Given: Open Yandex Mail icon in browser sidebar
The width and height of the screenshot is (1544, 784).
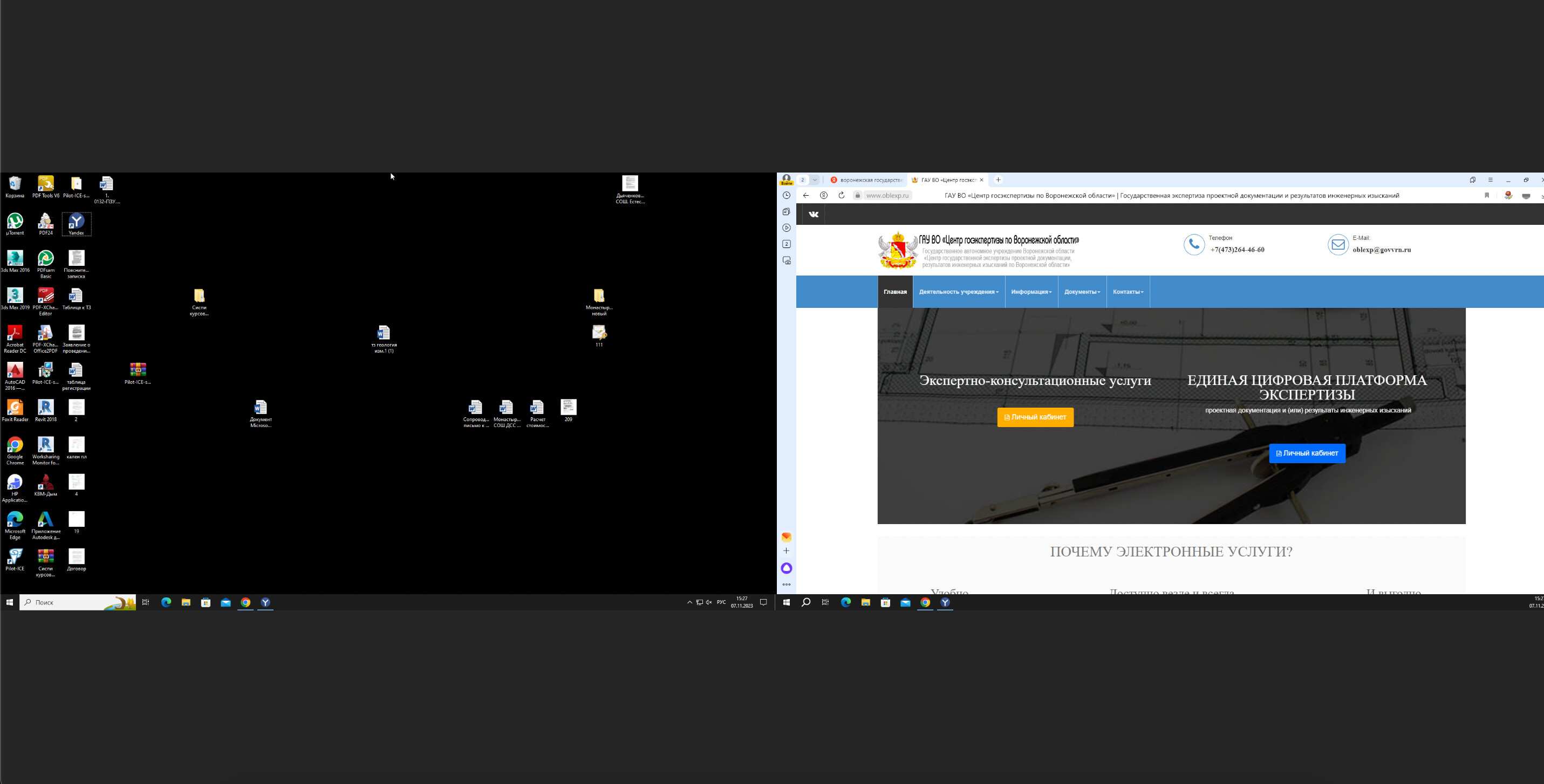Looking at the screenshot, I should tap(787, 537).
